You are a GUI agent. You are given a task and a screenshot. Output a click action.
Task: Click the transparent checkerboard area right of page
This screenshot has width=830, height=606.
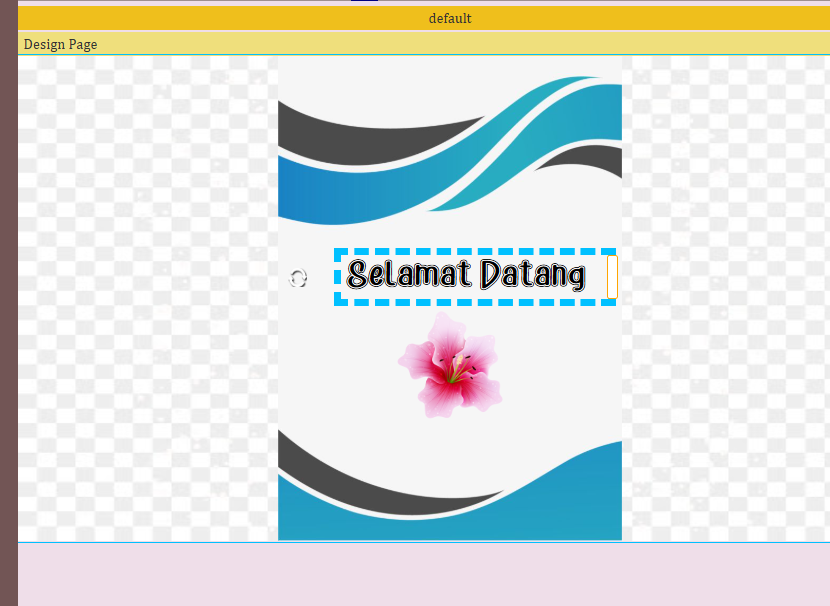pos(725,300)
